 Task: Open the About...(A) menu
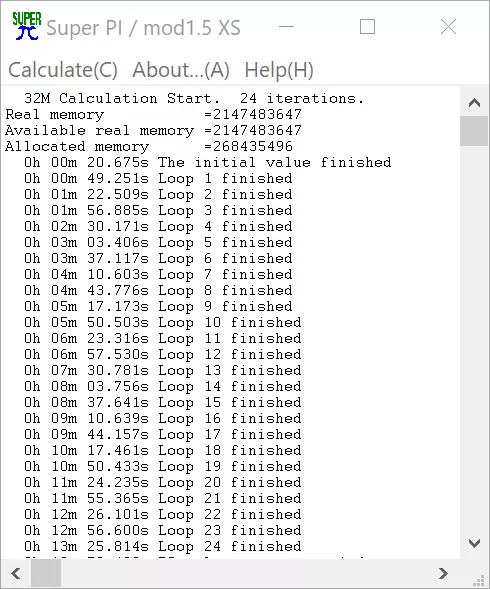click(181, 70)
